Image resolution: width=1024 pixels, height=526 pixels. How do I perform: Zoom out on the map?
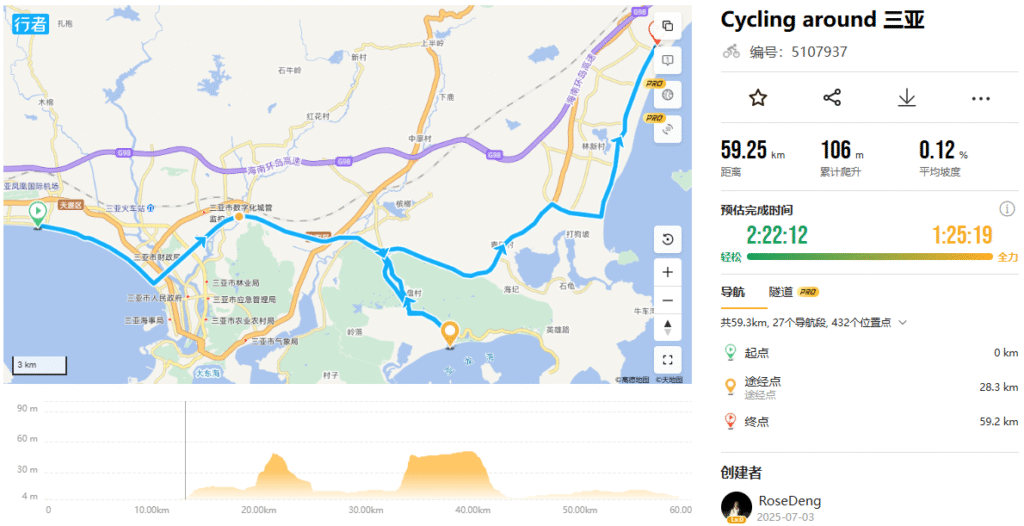point(668,300)
